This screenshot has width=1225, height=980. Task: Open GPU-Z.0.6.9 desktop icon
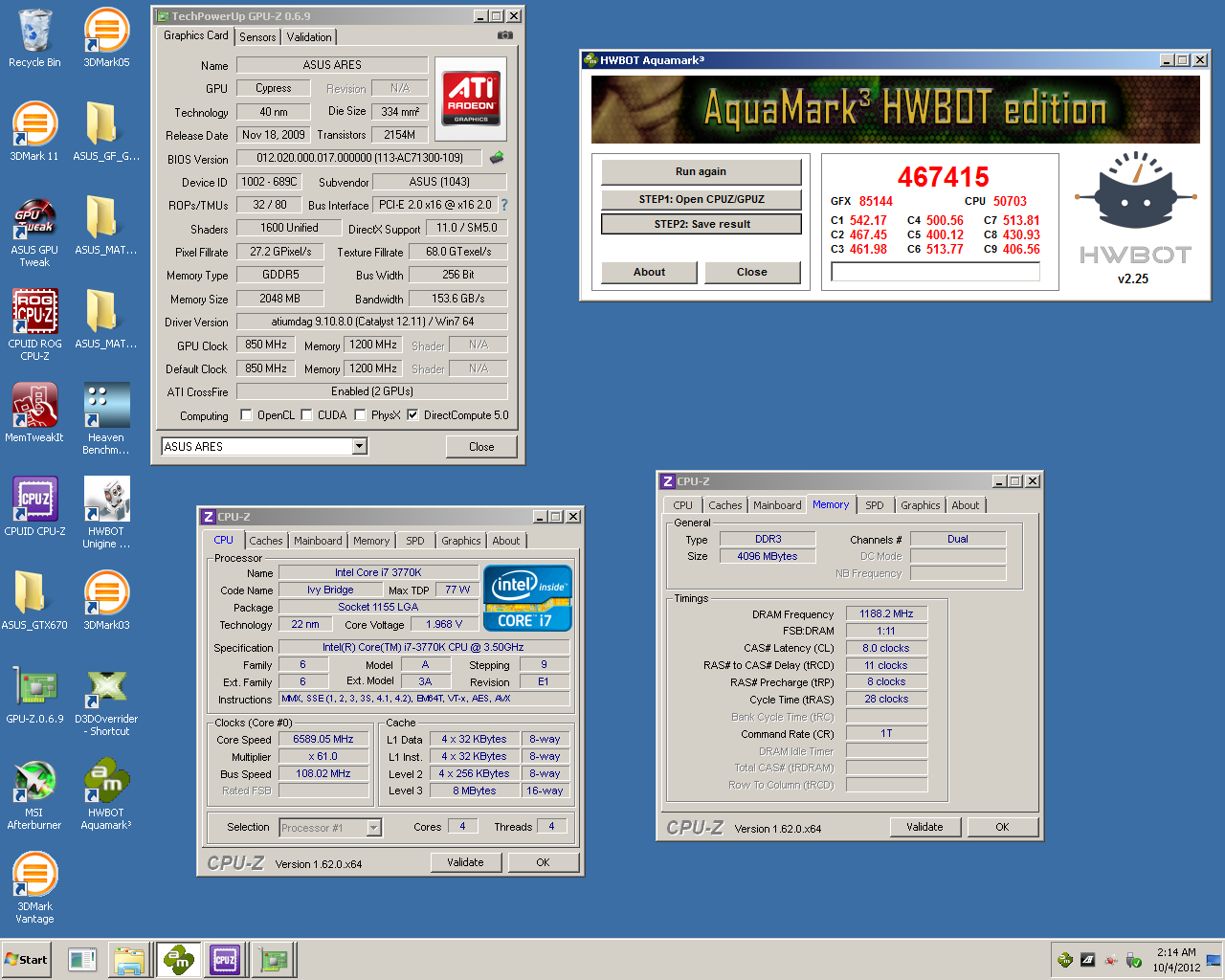click(x=34, y=694)
